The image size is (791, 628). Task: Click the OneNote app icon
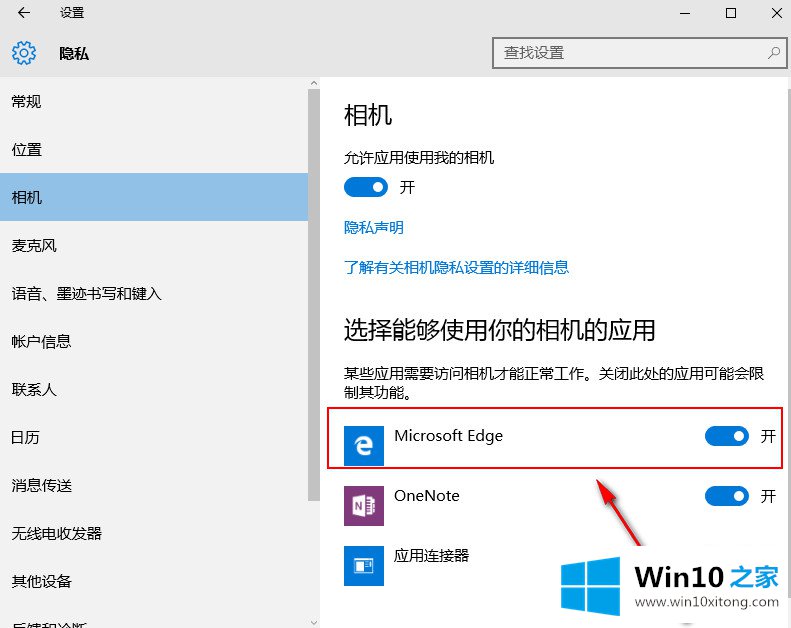point(364,506)
